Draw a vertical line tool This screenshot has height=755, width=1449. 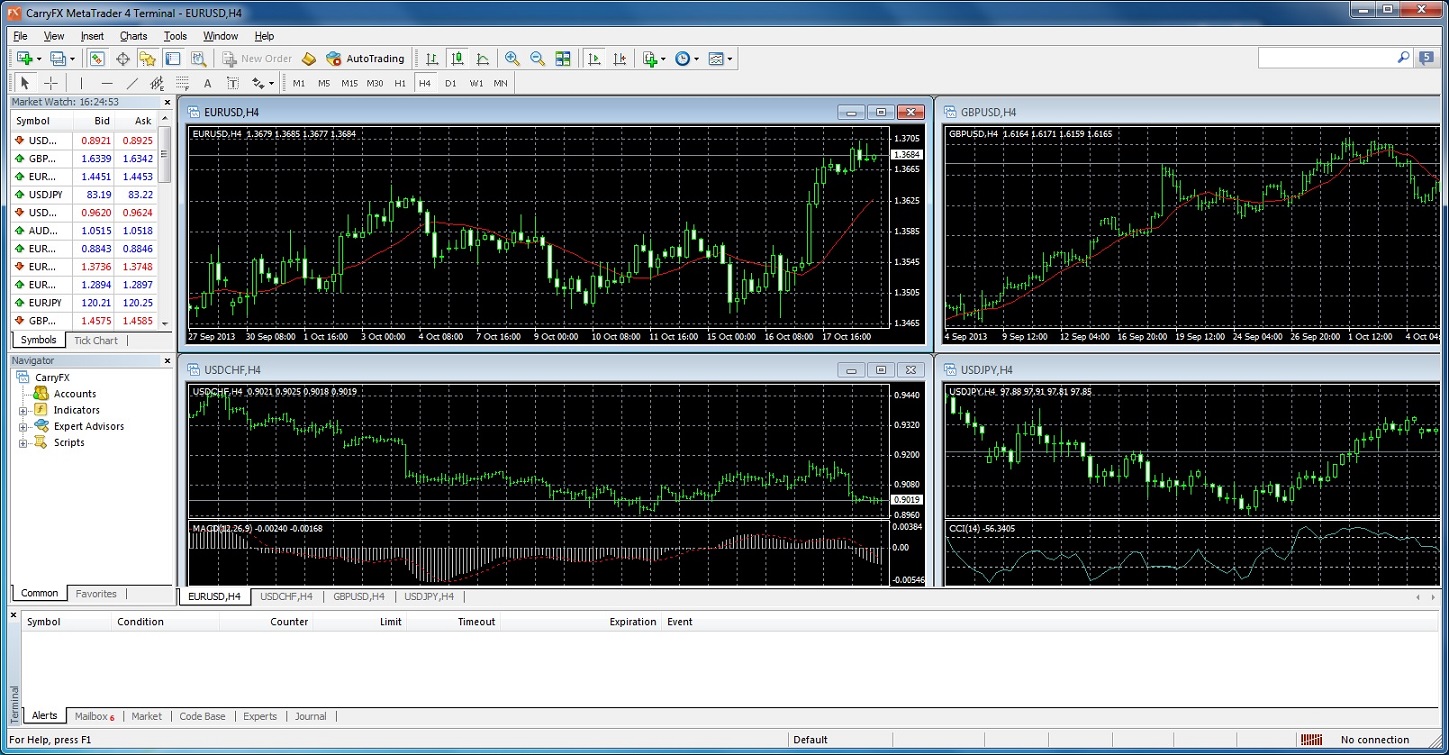[x=82, y=83]
